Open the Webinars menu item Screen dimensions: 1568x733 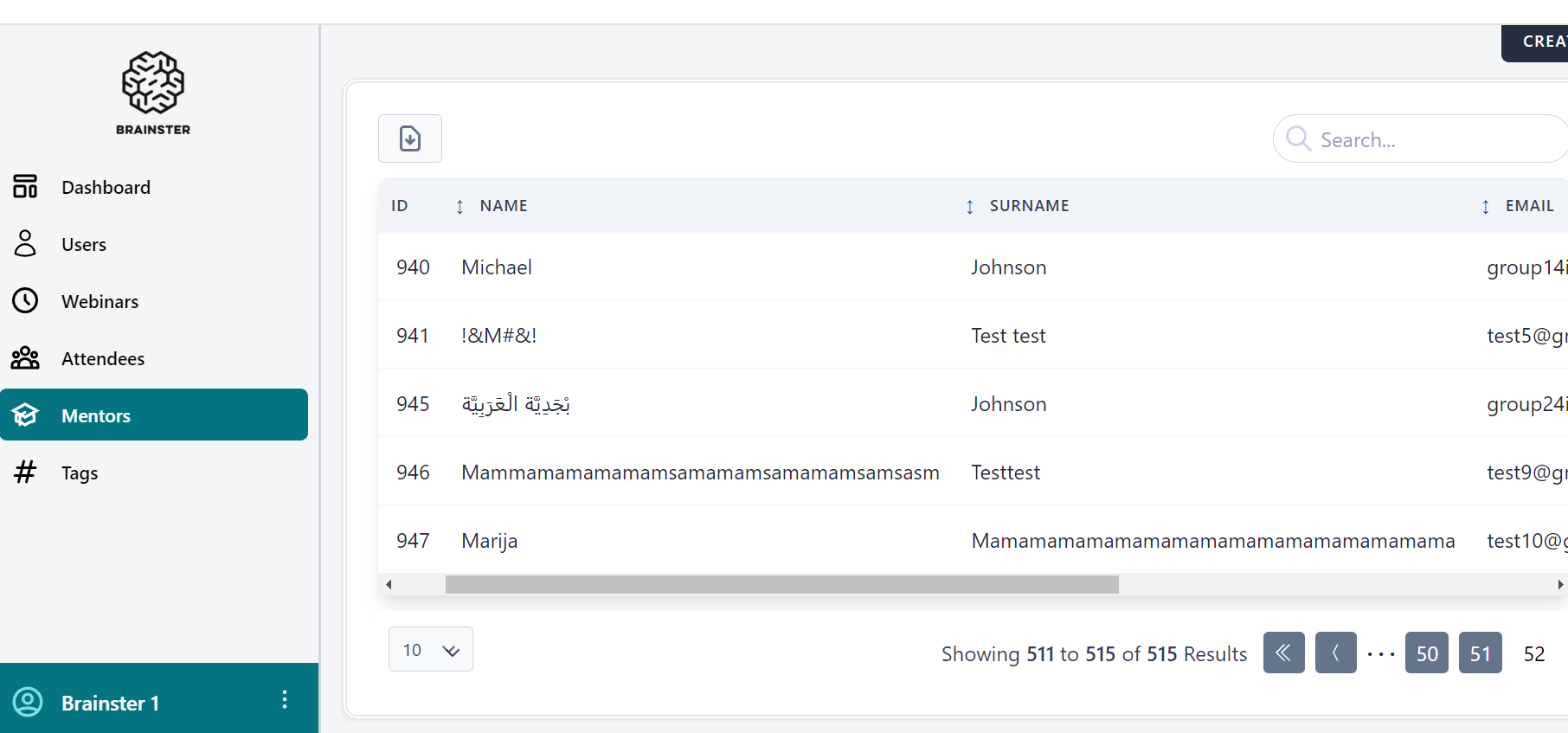[x=100, y=302]
